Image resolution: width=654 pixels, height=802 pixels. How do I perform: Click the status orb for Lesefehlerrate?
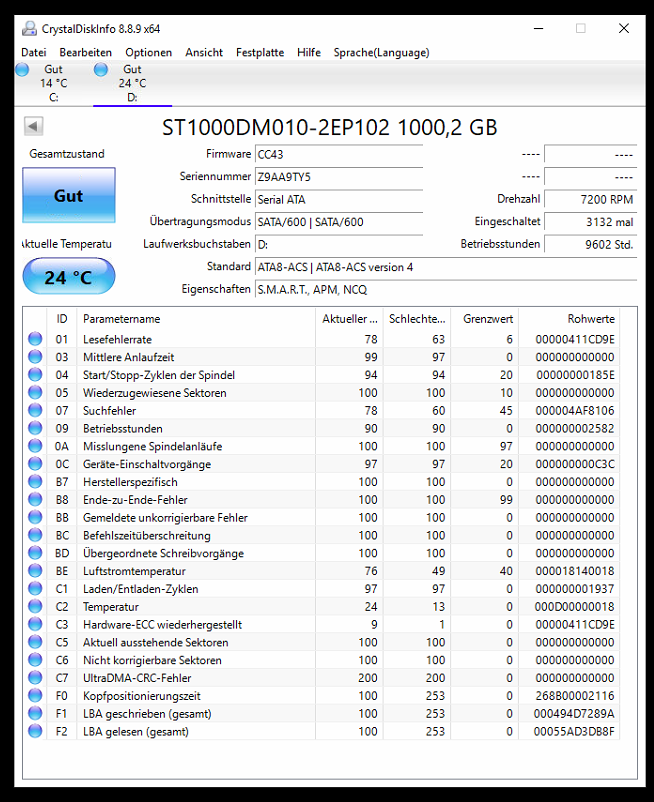pos(35,339)
